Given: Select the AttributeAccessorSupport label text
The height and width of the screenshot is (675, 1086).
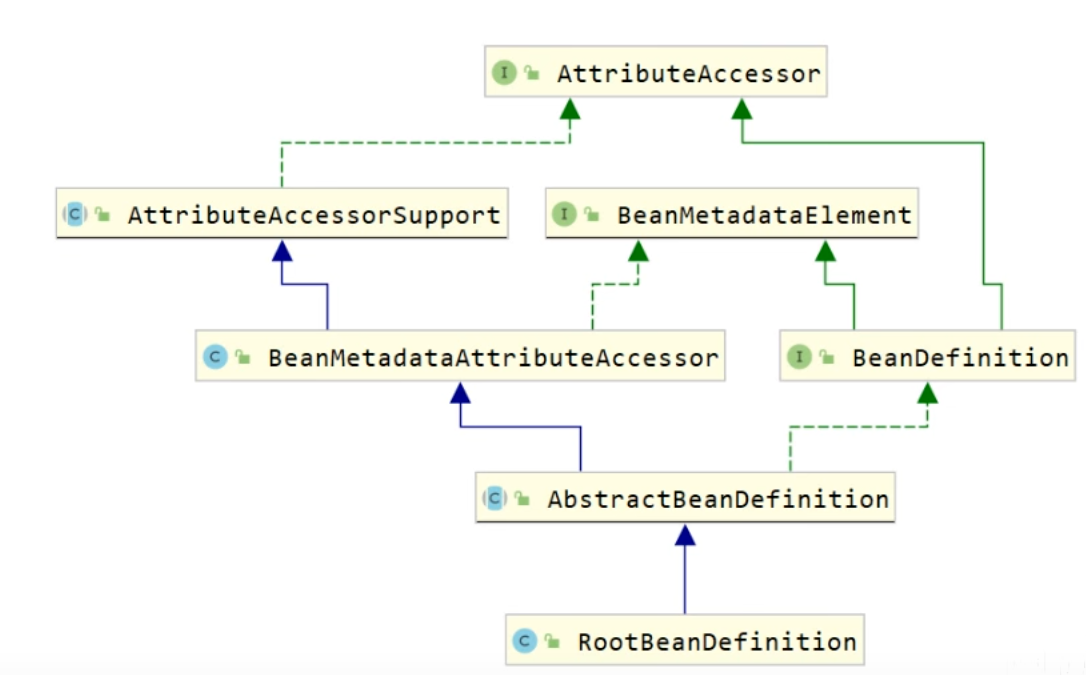Looking at the screenshot, I should [x=314, y=216].
